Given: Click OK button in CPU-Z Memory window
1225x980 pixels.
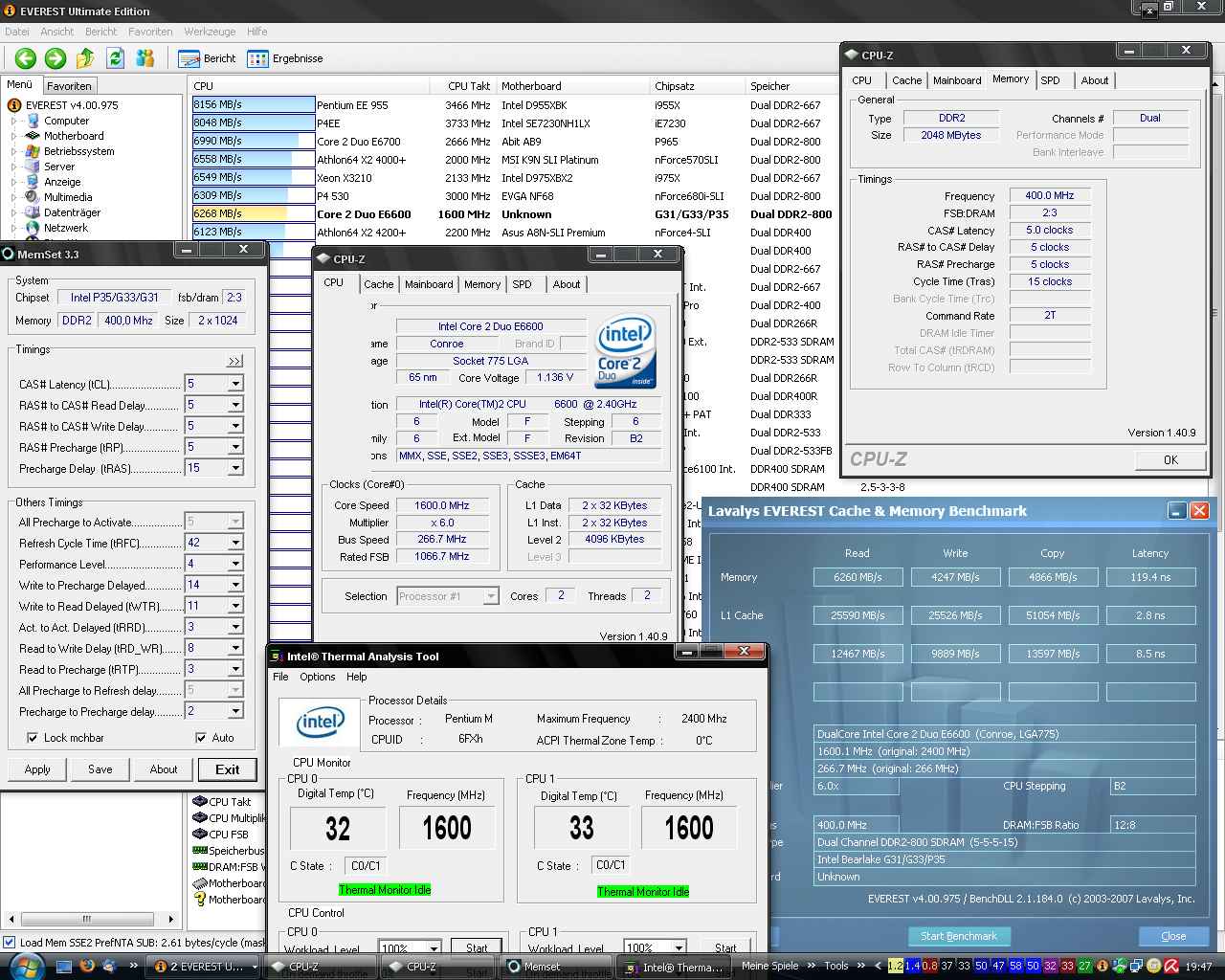Looking at the screenshot, I should [1170, 460].
